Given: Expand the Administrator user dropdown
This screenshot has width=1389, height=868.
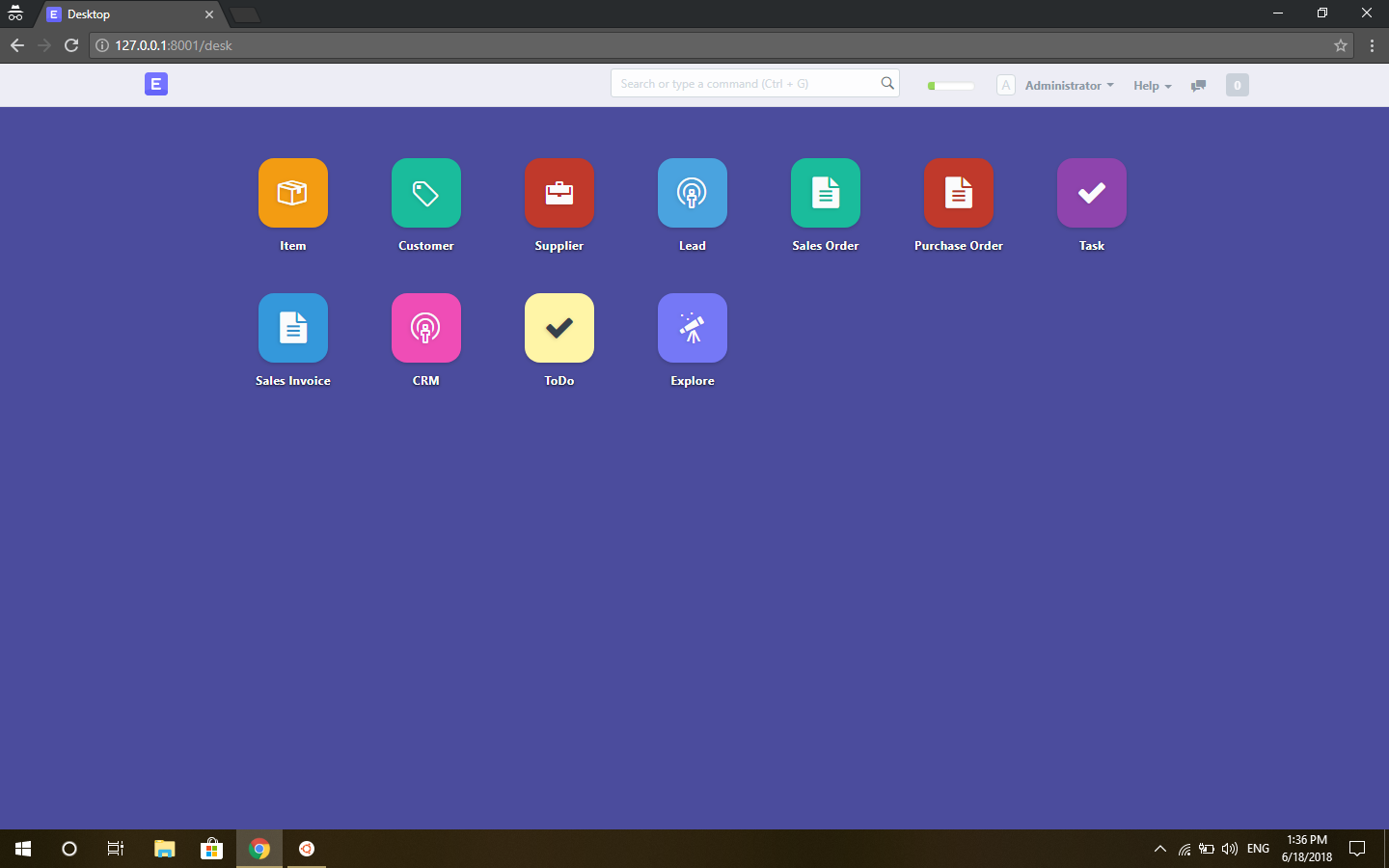Looking at the screenshot, I should (x=1069, y=85).
